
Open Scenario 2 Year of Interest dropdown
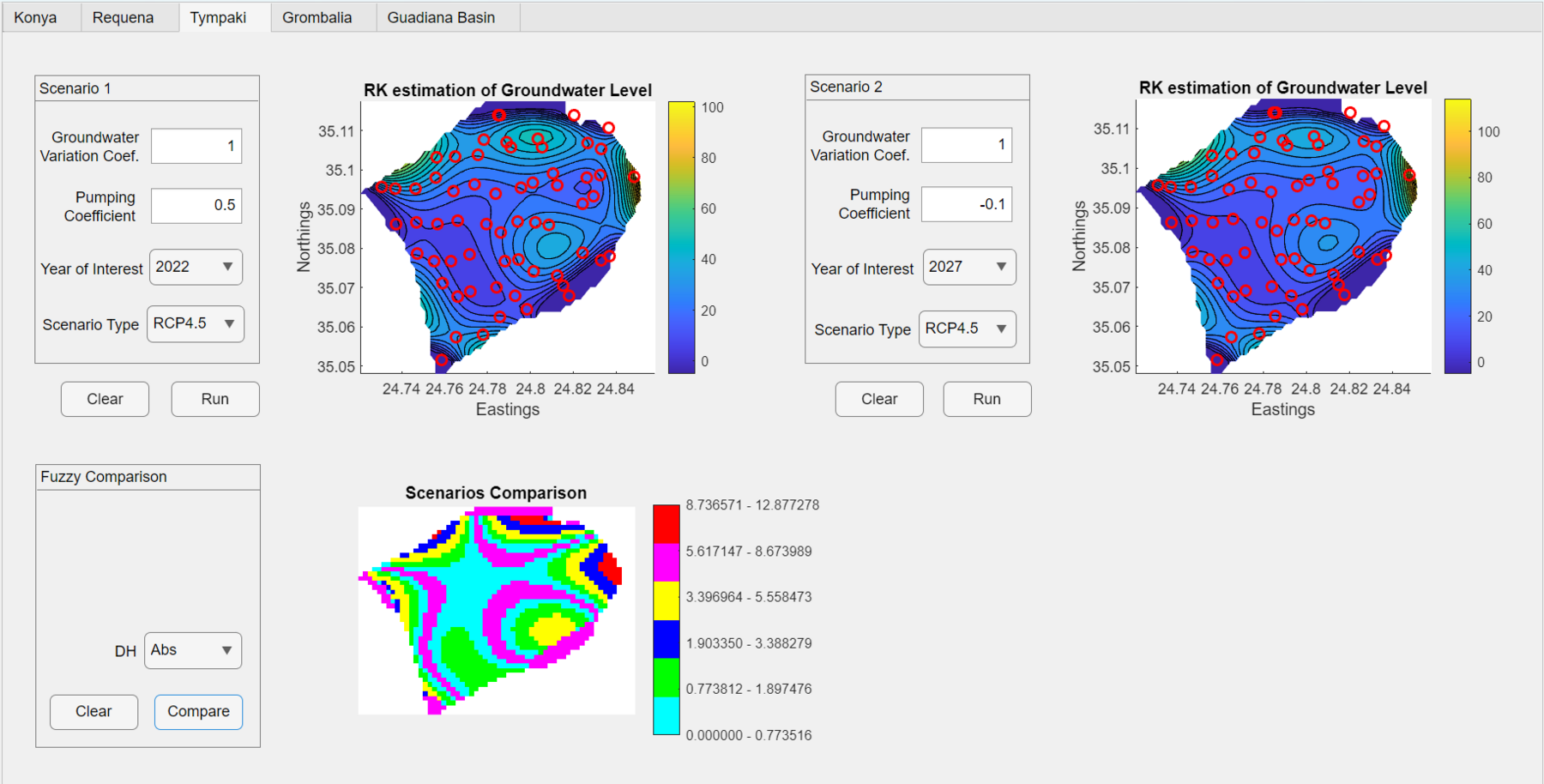click(x=968, y=267)
